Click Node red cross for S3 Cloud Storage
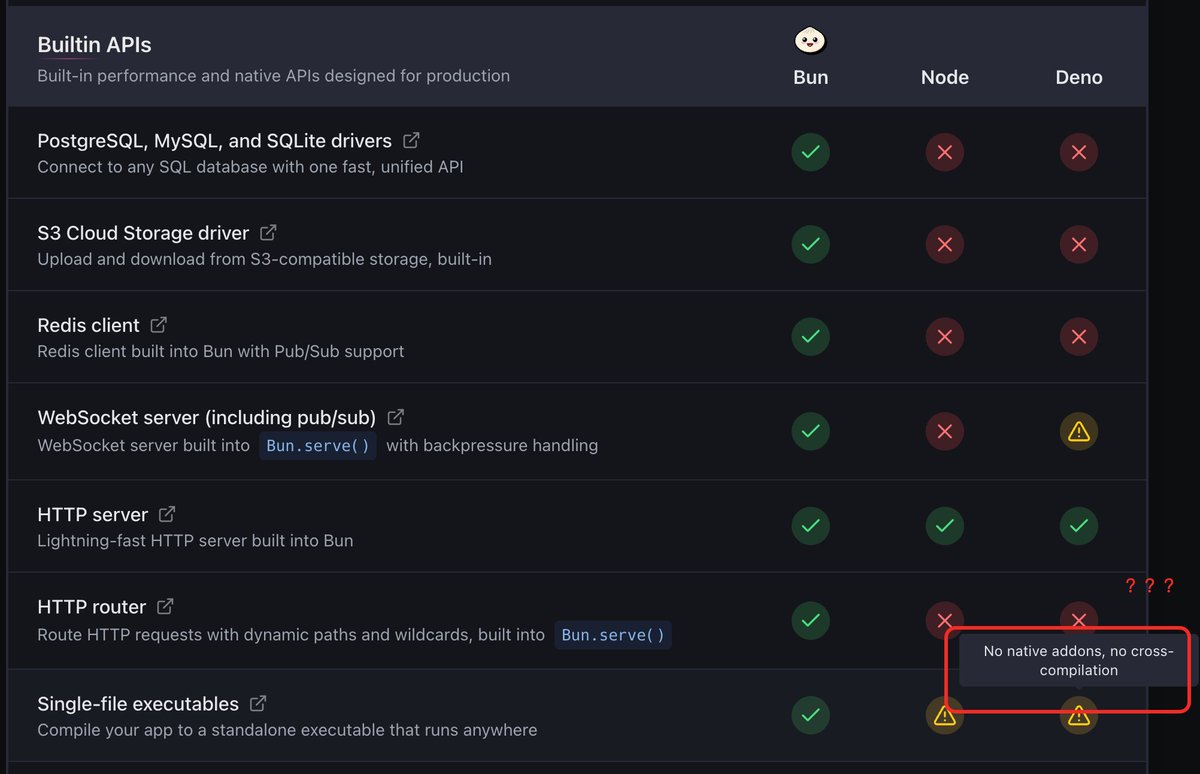This screenshot has width=1200, height=774. point(944,244)
